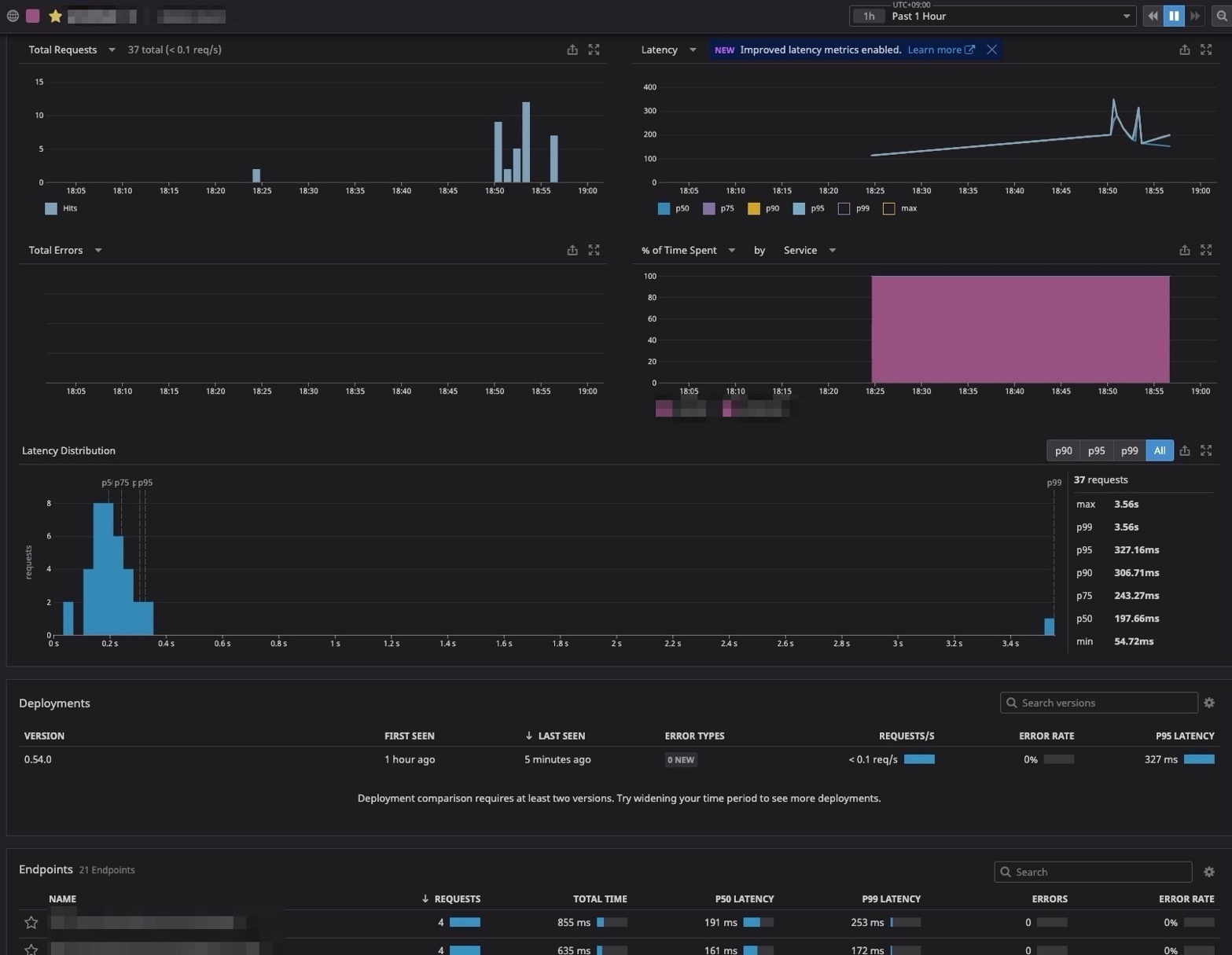
Task: Select the All latency distribution tab
Action: click(1160, 450)
